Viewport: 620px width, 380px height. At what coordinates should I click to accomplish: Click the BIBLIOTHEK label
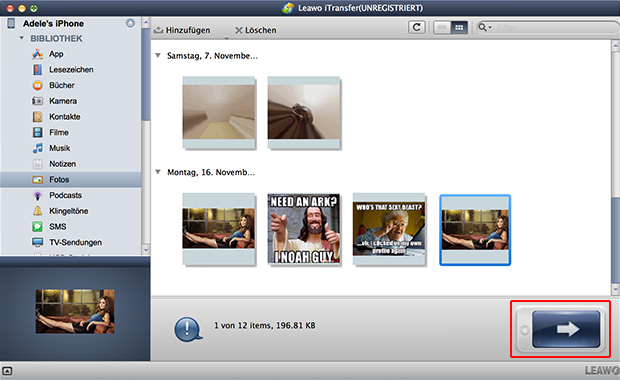[57, 38]
